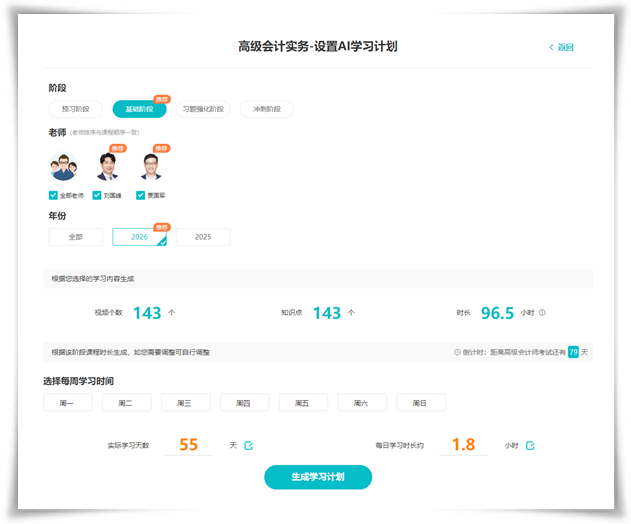Click the edit icon beside 实际学习天数
631x524 pixels.
(249, 445)
